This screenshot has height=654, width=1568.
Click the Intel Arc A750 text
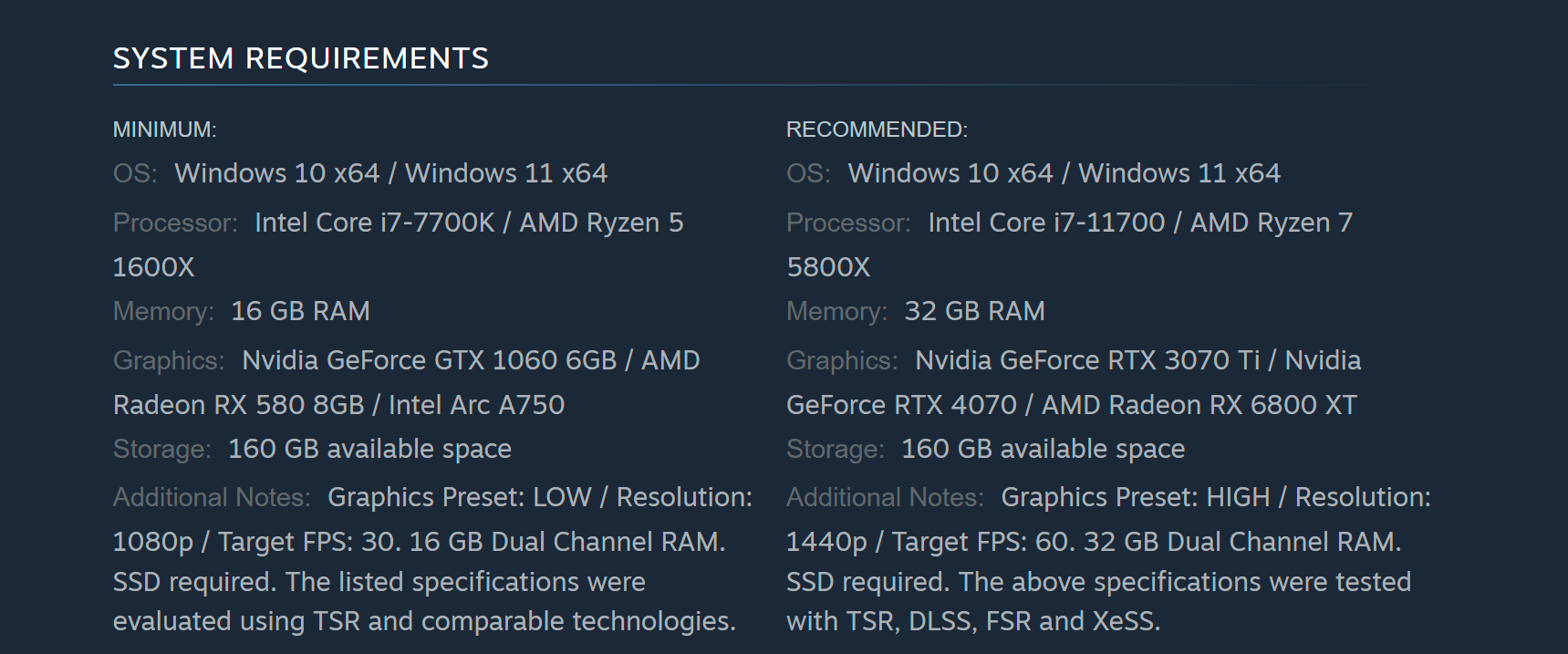tap(476, 405)
